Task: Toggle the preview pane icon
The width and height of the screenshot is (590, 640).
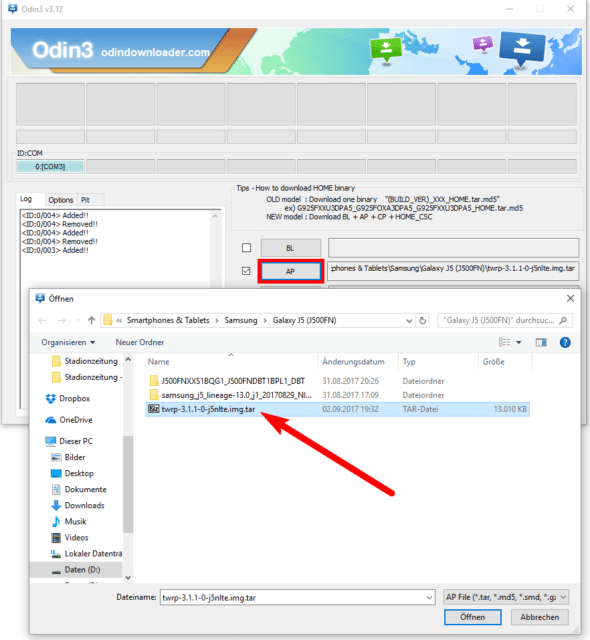Action: click(541, 342)
